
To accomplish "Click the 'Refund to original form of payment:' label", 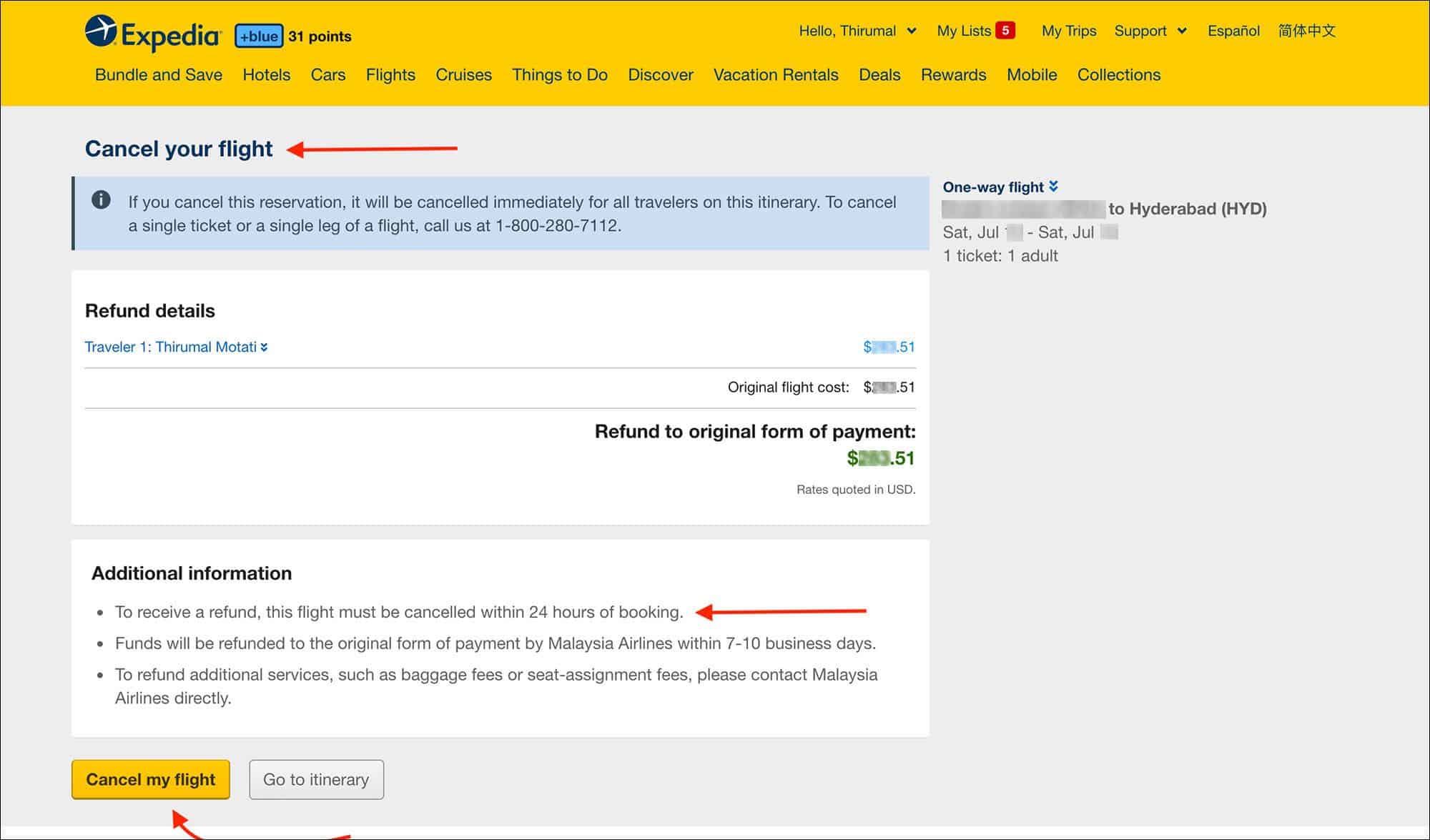I will pos(755,432).
